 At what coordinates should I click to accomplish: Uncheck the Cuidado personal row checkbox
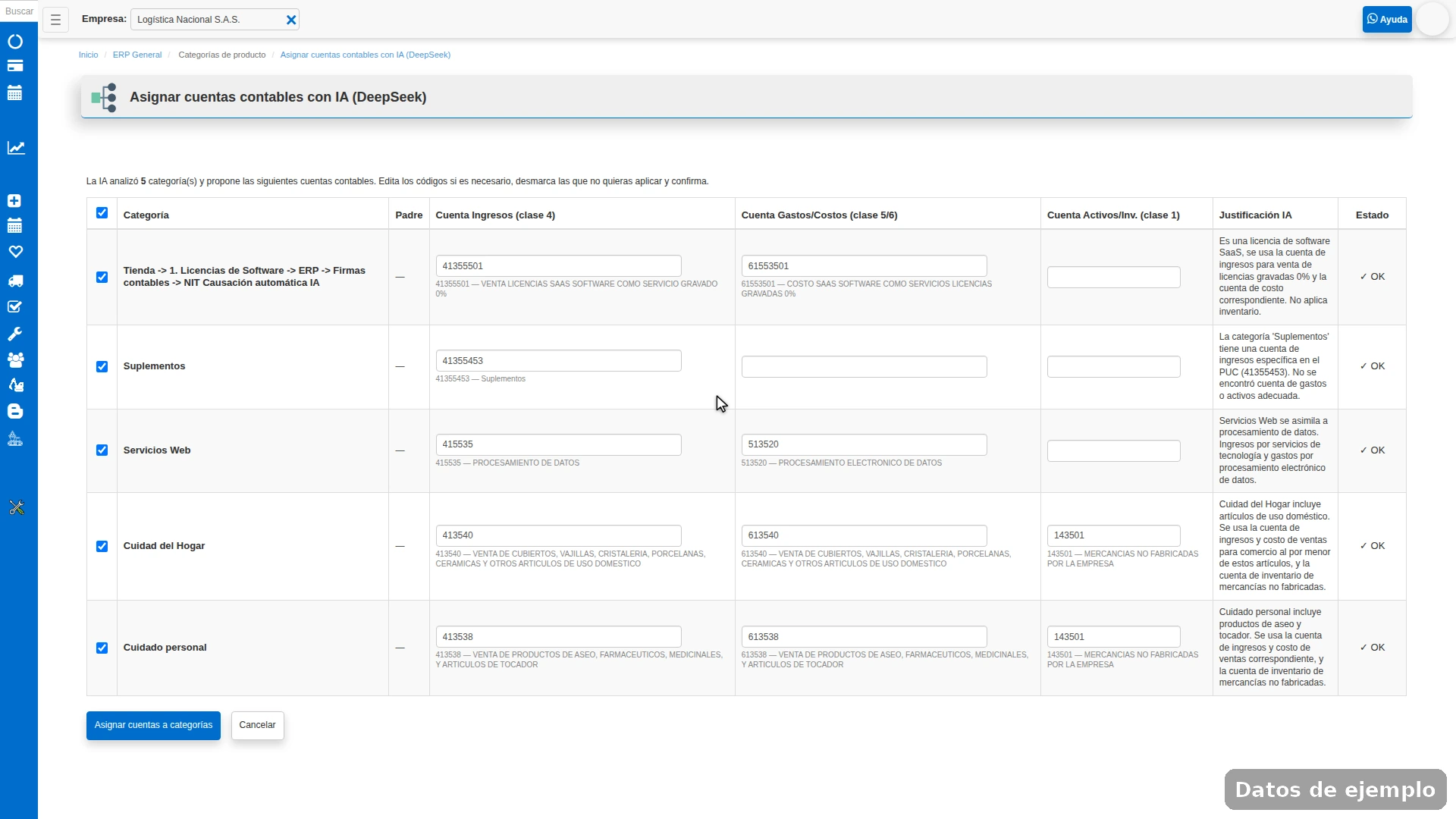coord(102,648)
